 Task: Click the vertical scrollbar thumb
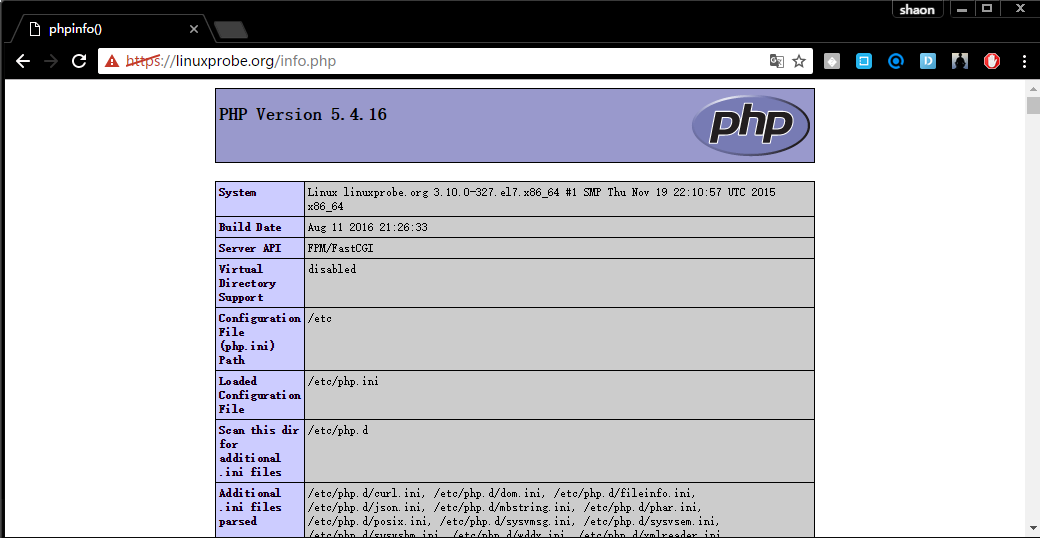tap(1033, 105)
